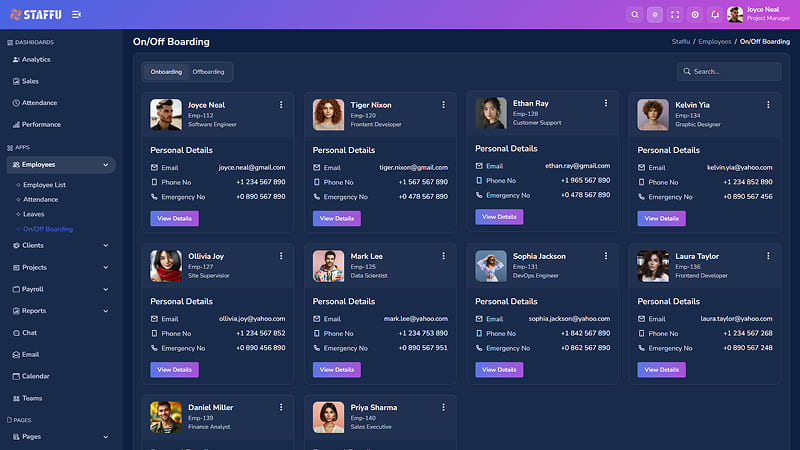
Task: Open options menu on Joyce Neal card
Action: point(281,105)
